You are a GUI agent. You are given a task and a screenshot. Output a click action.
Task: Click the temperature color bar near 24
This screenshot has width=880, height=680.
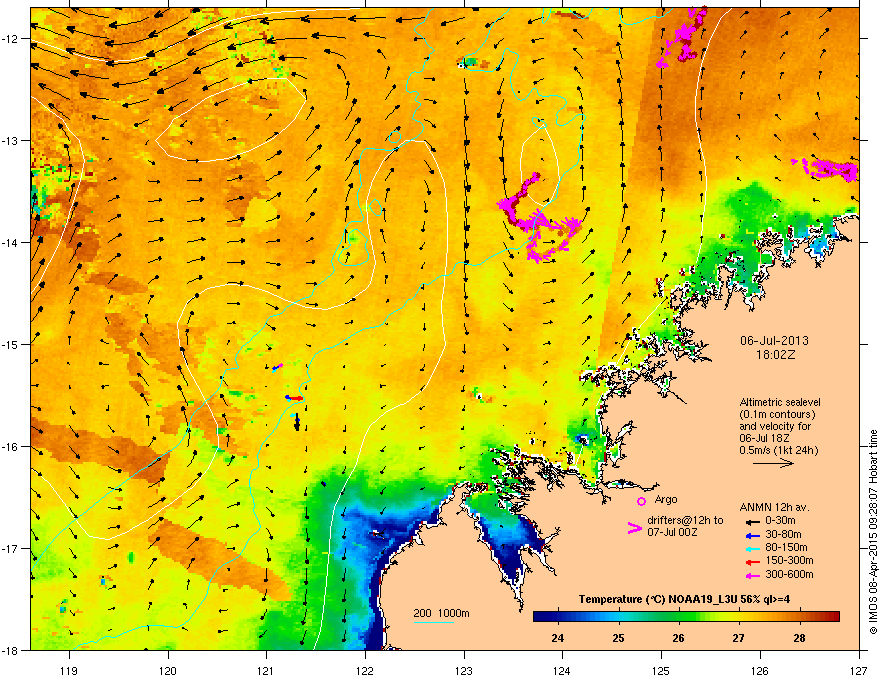pyautogui.click(x=557, y=617)
